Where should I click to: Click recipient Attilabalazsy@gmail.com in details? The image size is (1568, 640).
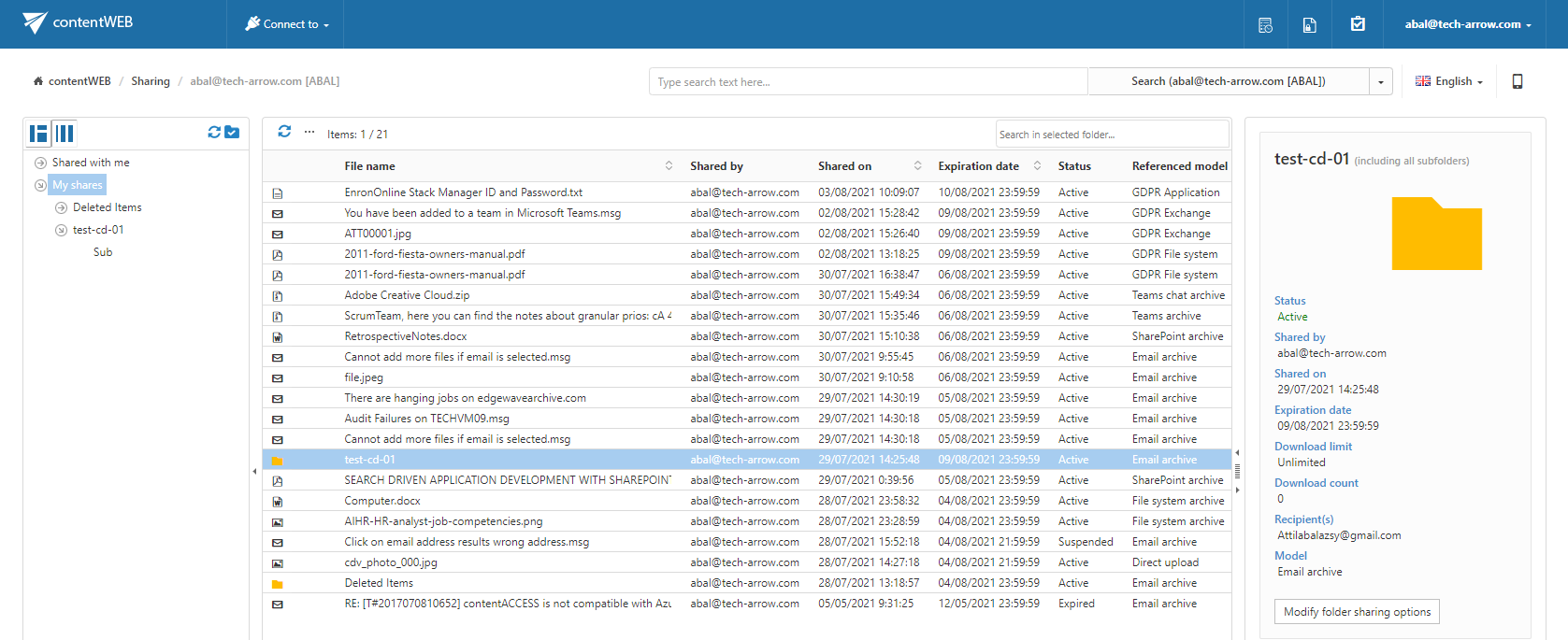pyautogui.click(x=1339, y=535)
